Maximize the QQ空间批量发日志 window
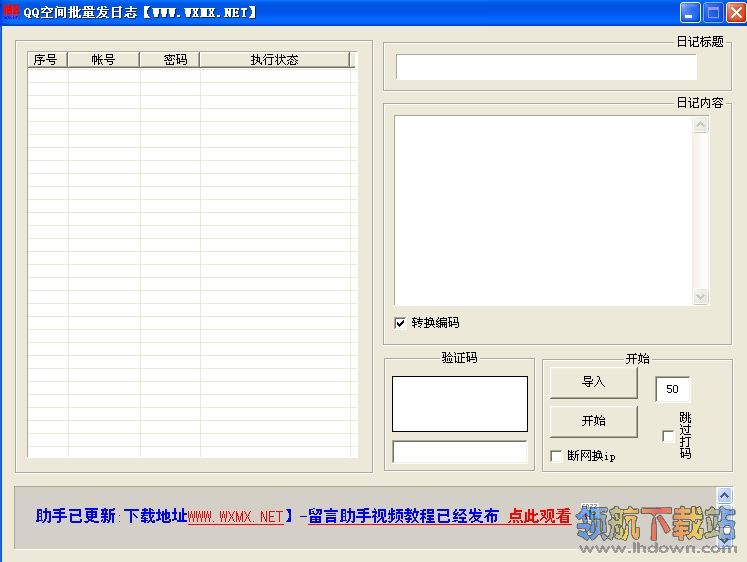The width and height of the screenshot is (747, 562). coord(713,12)
